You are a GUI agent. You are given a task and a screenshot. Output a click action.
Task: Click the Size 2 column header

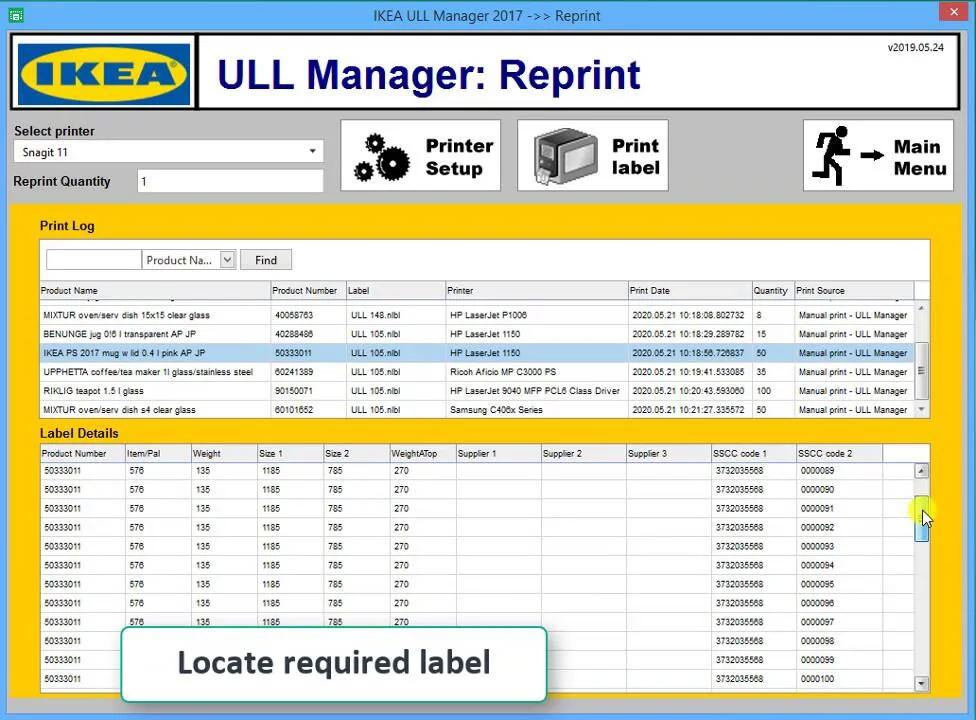tap(357, 454)
